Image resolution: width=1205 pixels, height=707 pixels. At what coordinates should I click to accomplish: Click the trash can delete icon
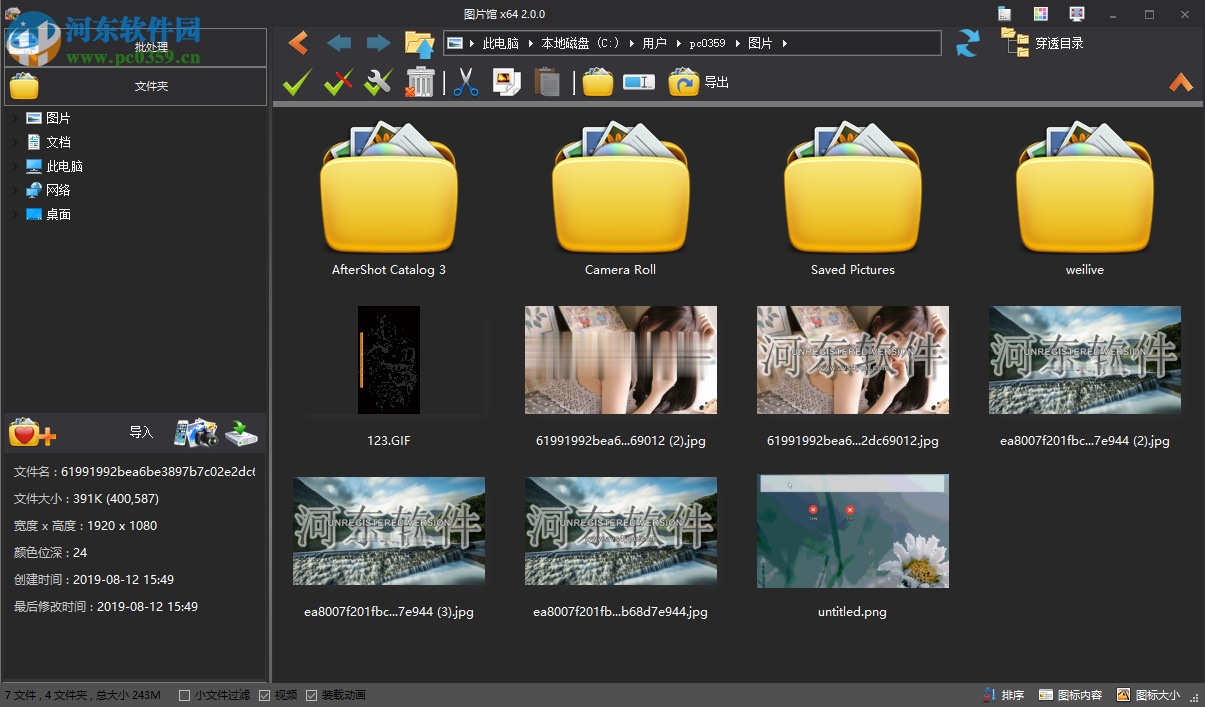(420, 82)
